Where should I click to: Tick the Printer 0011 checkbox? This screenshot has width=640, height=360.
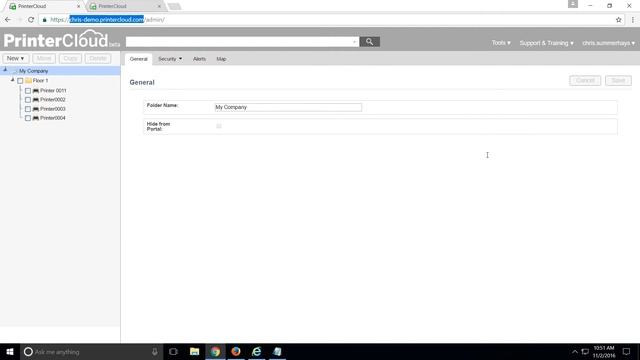[28, 91]
